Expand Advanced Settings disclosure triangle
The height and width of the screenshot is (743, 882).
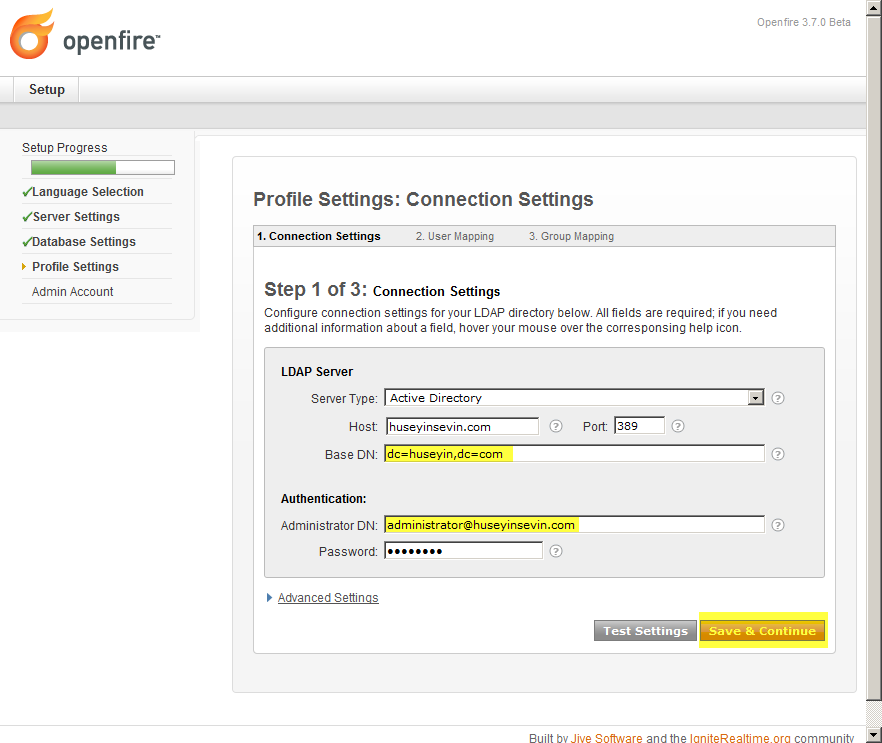tap(269, 597)
